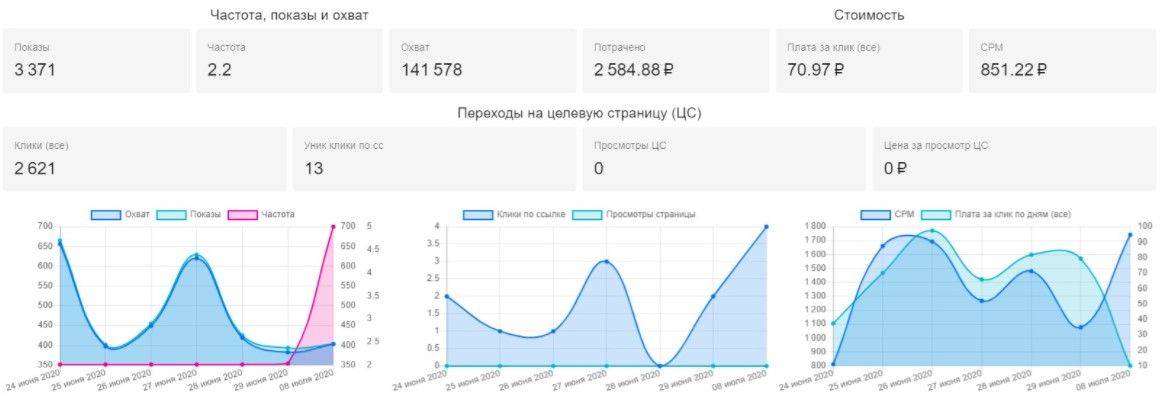The height and width of the screenshot is (406, 1166).
Task: Click the Охват peak point on 27 июня
Action: (196, 258)
